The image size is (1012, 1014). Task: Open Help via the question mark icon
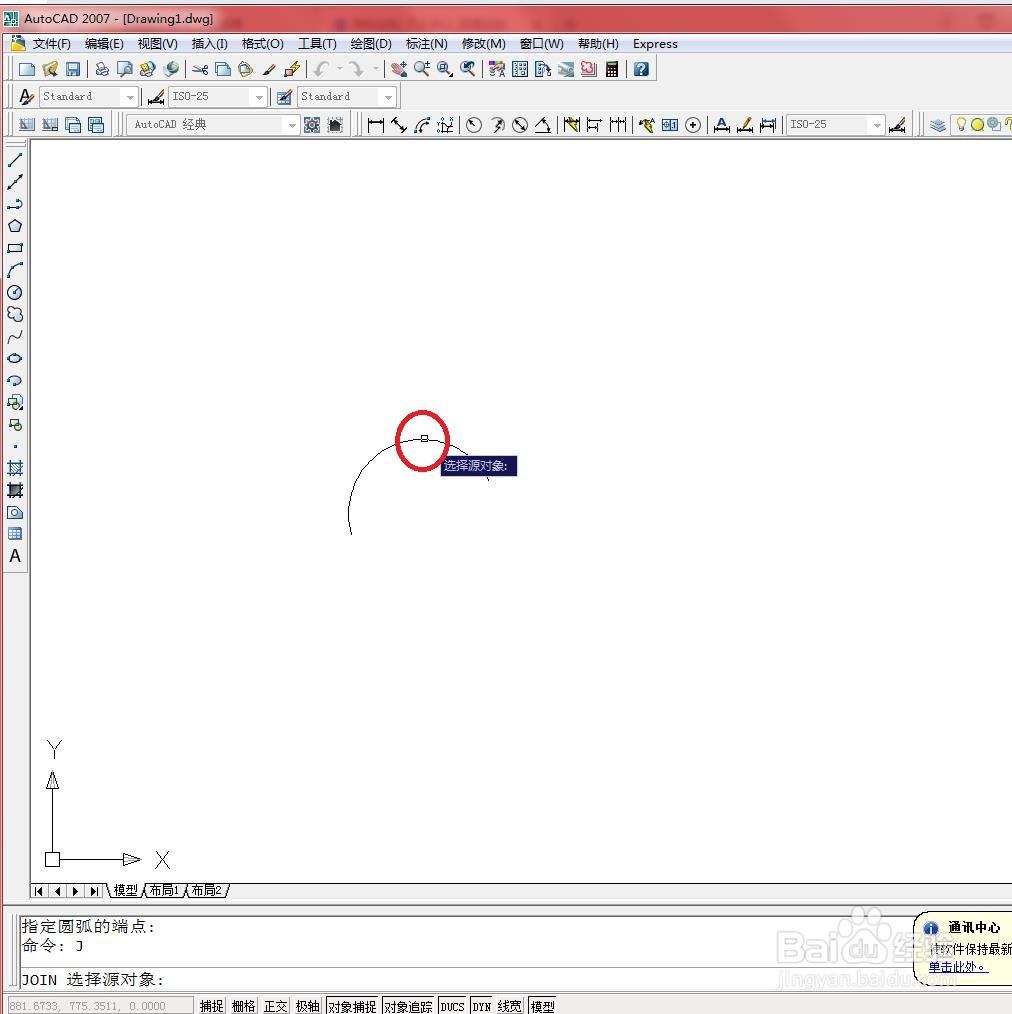click(x=641, y=69)
